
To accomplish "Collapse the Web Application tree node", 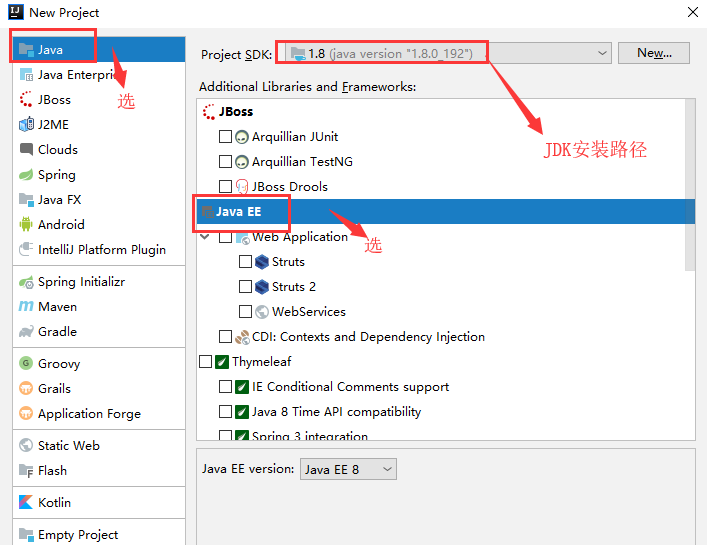I will 205,236.
